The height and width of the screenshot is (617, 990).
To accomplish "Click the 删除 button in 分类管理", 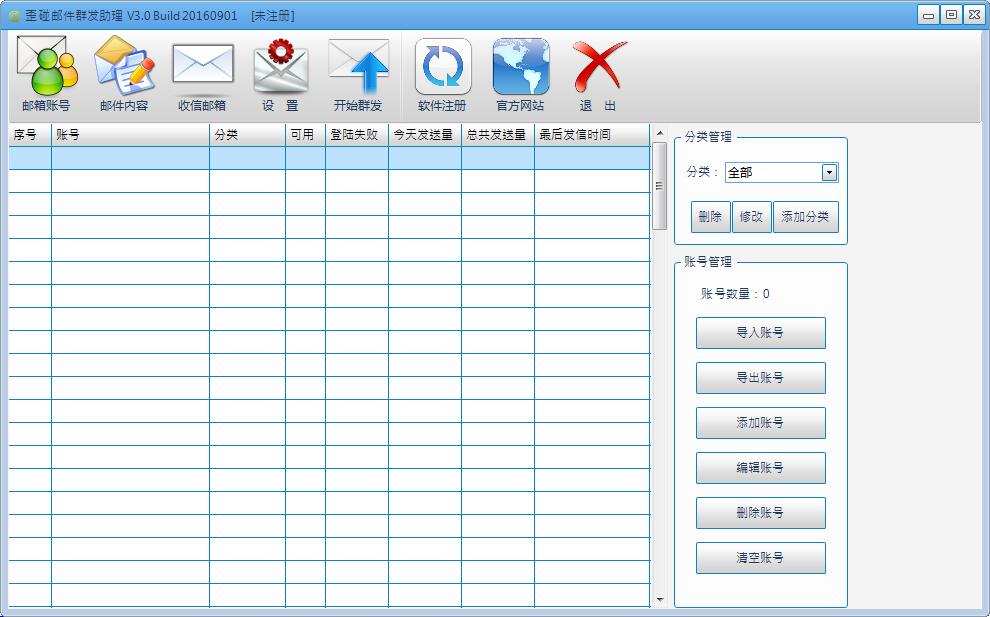I will pyautogui.click(x=710, y=217).
